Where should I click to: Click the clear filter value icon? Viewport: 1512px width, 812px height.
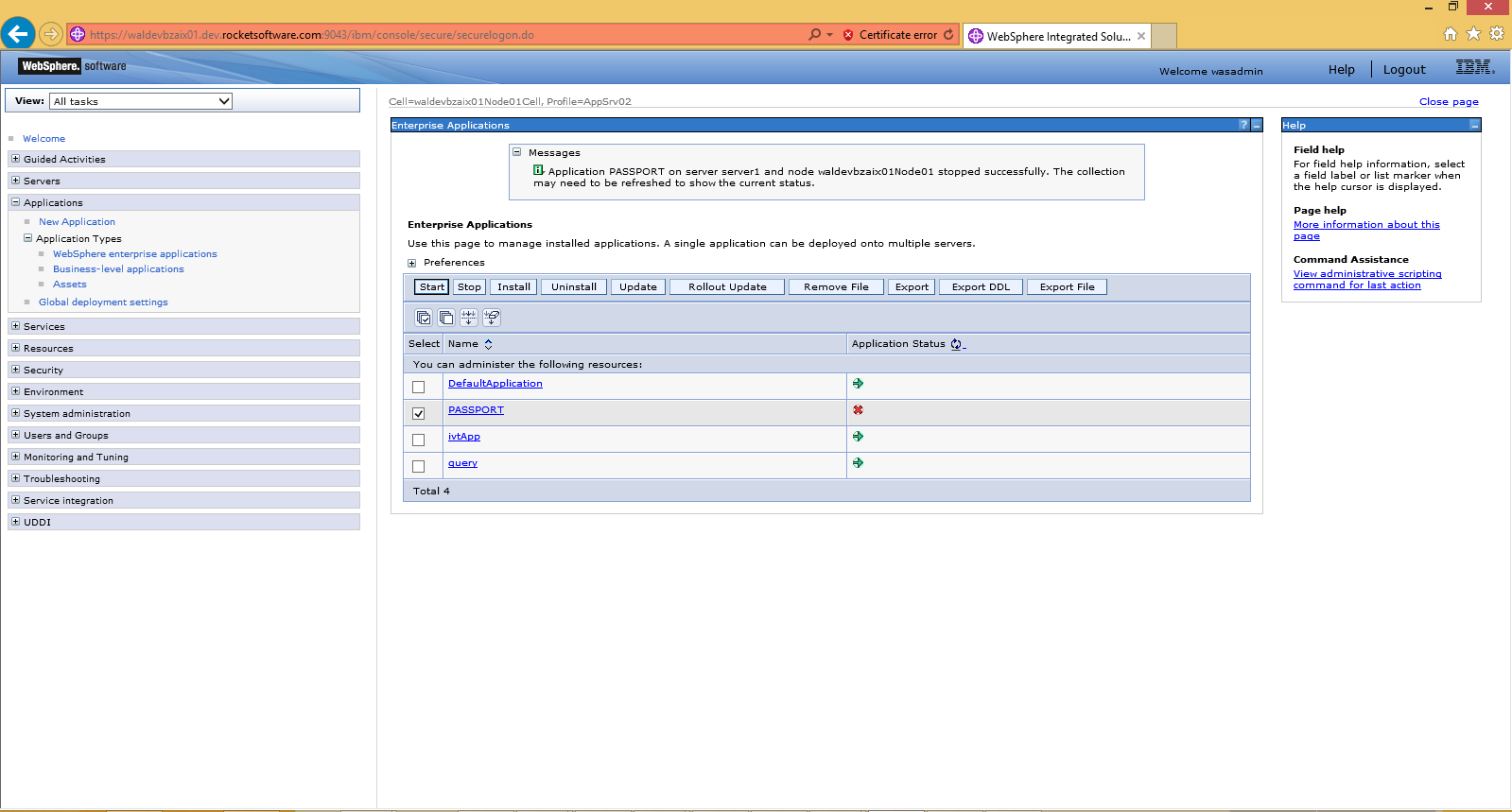point(492,318)
